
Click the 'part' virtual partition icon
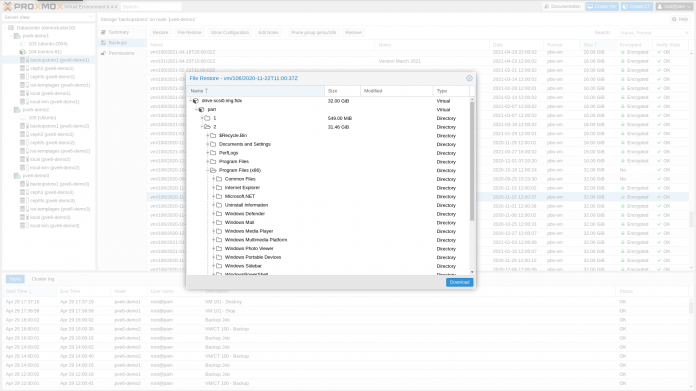coord(202,110)
